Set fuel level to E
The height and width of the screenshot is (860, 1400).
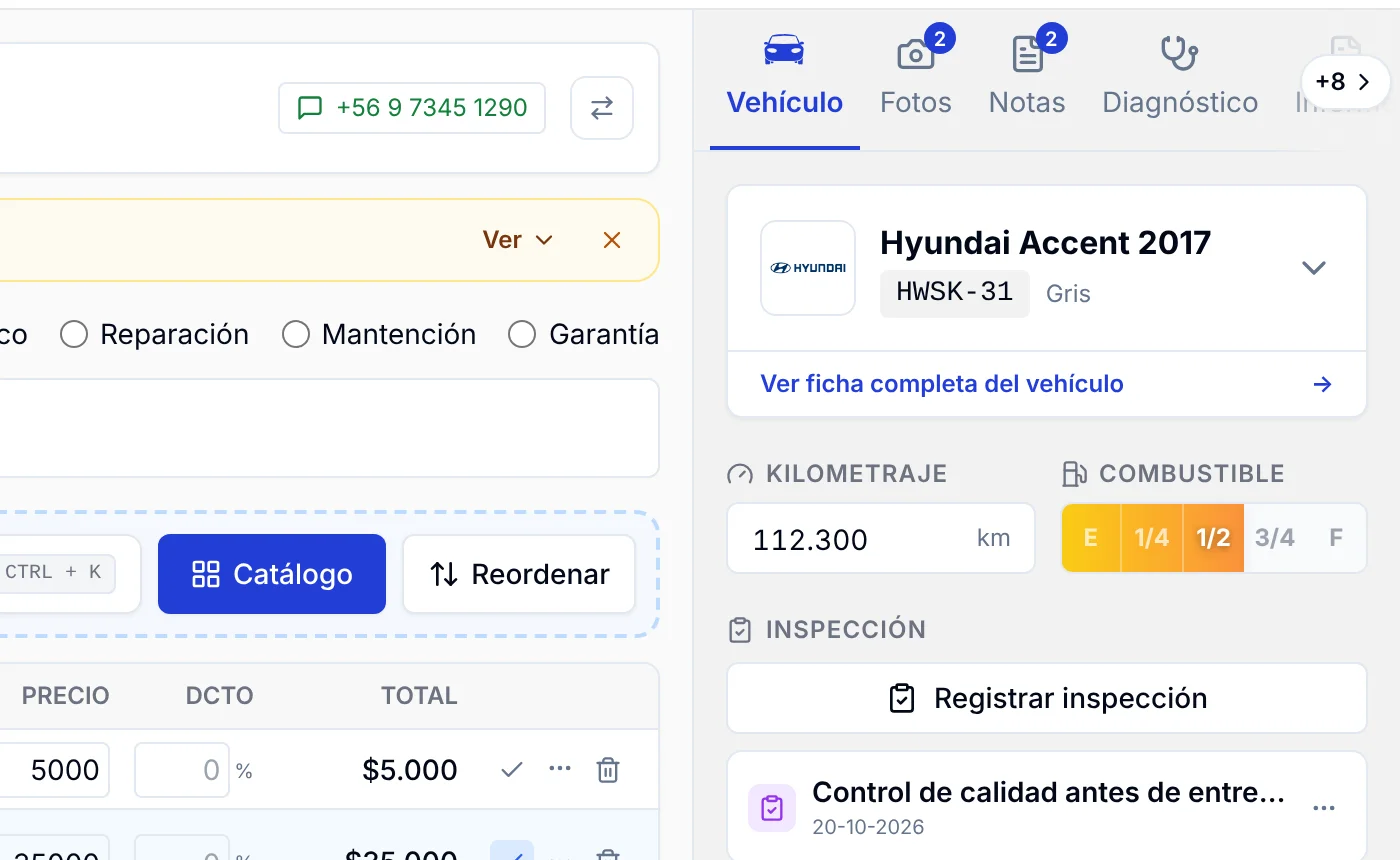(x=1091, y=538)
